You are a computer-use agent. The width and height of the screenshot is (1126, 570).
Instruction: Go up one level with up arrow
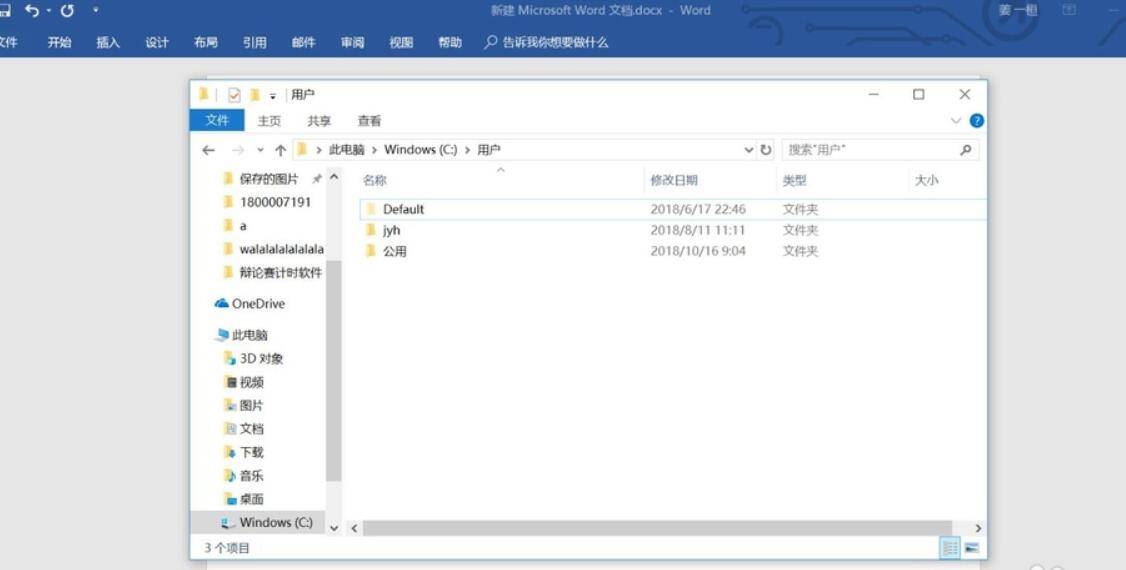[x=280, y=150]
